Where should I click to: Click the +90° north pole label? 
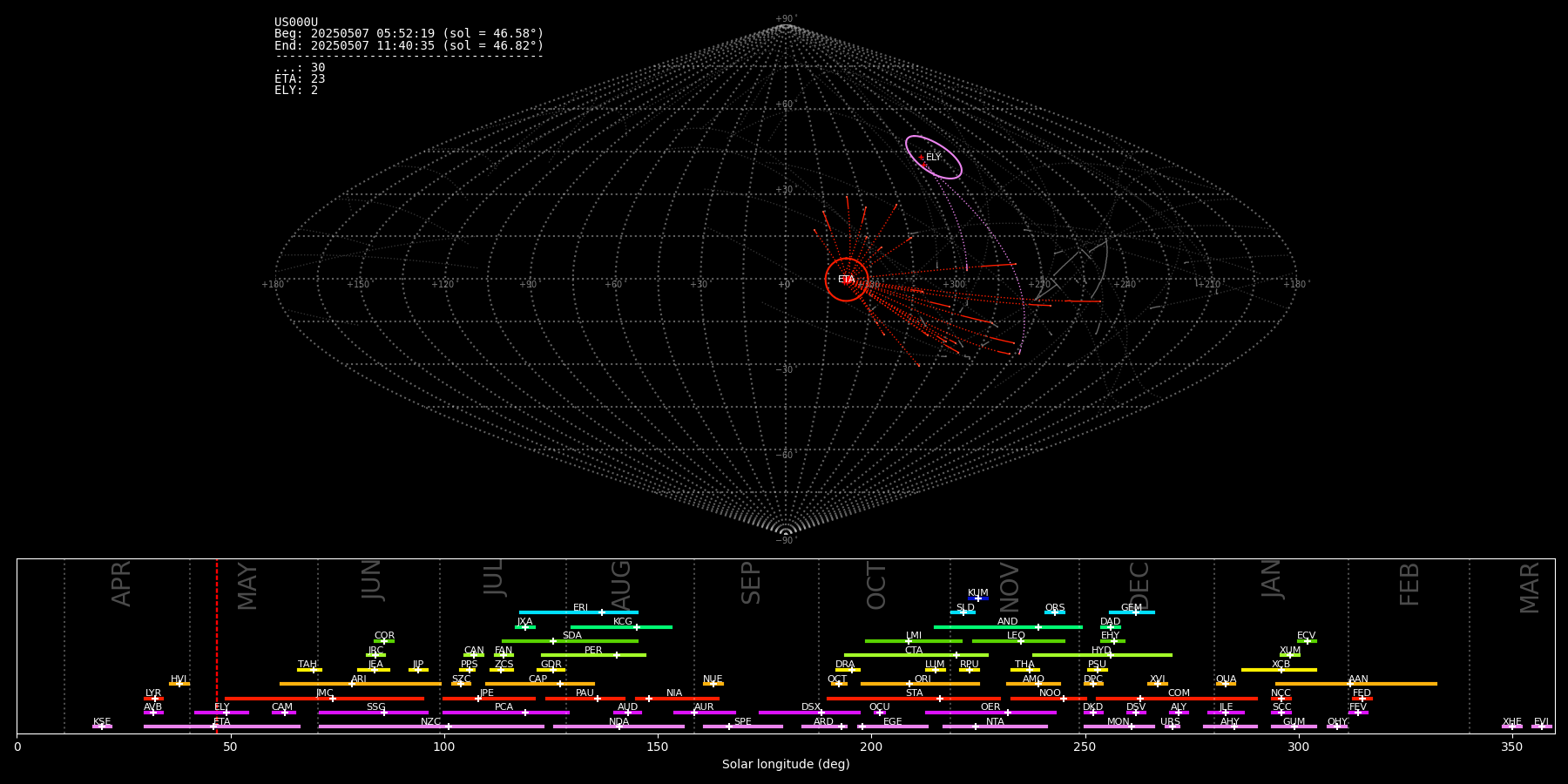point(786,18)
